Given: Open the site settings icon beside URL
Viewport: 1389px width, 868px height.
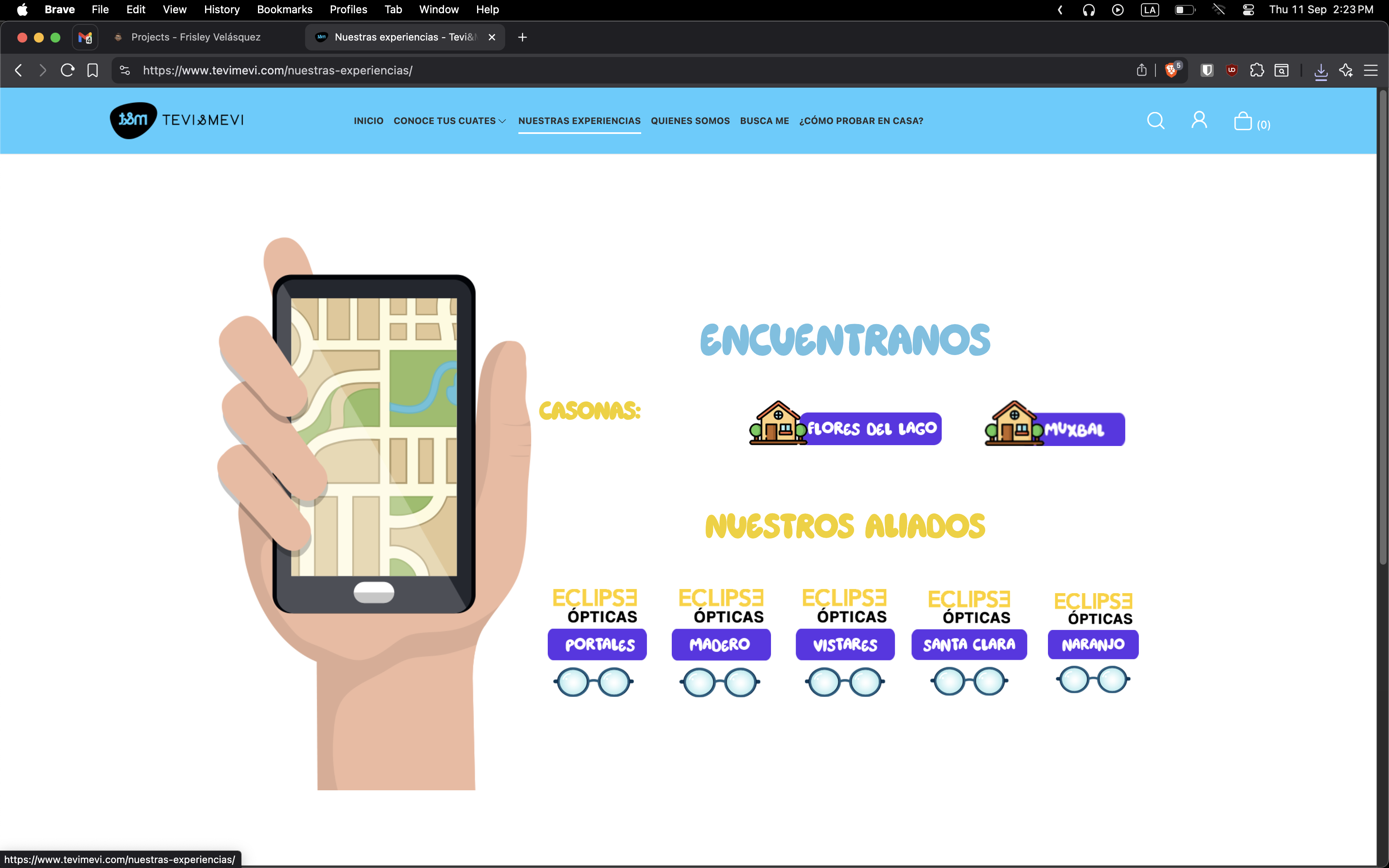Looking at the screenshot, I should pyautogui.click(x=124, y=70).
